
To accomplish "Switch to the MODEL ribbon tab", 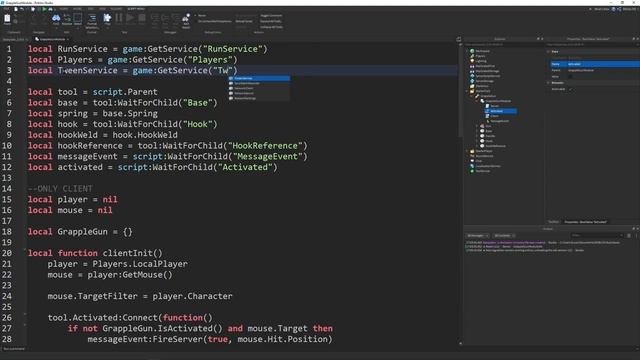I will click(x=77, y=9).
